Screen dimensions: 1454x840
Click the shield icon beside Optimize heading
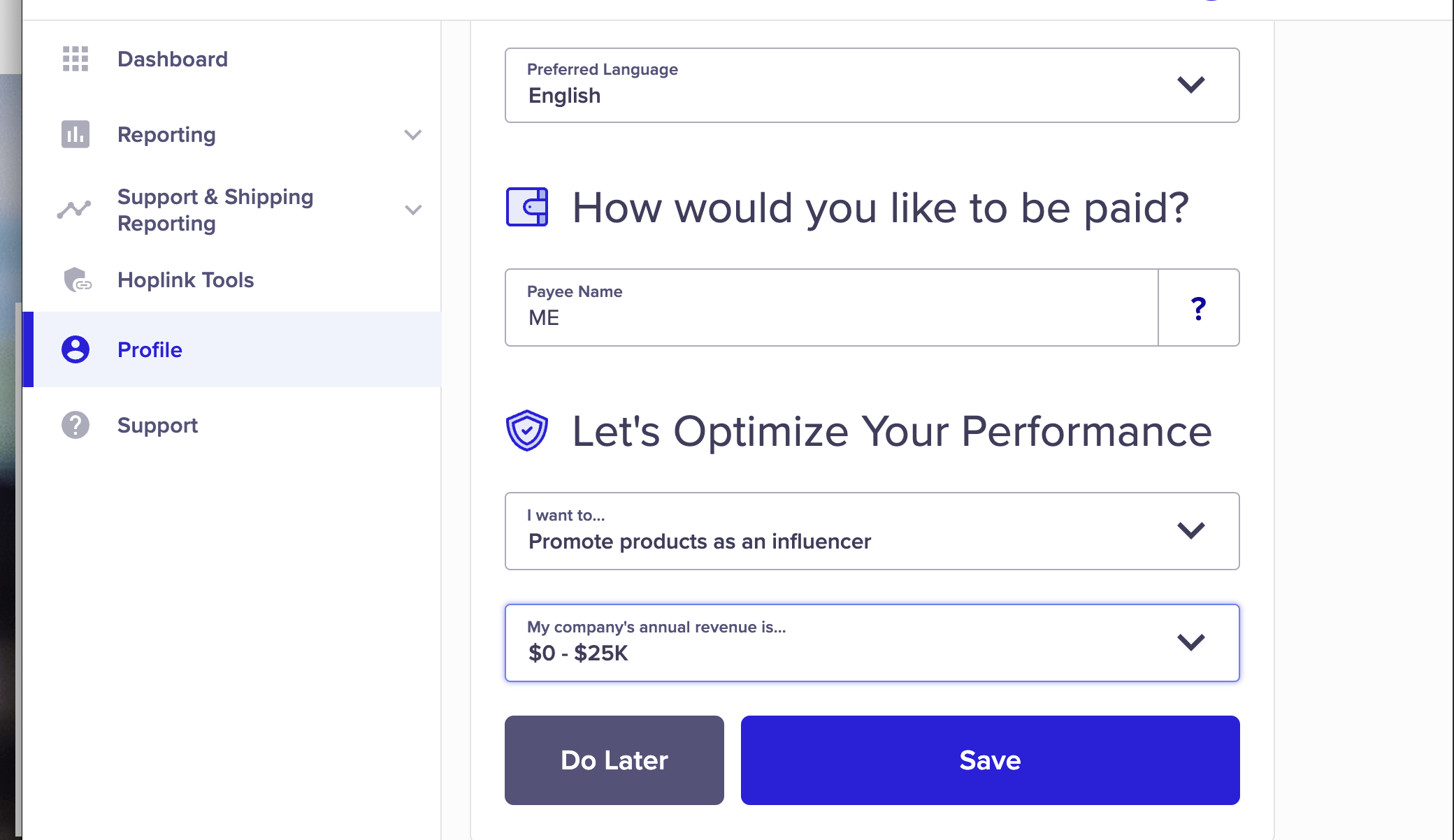click(527, 430)
